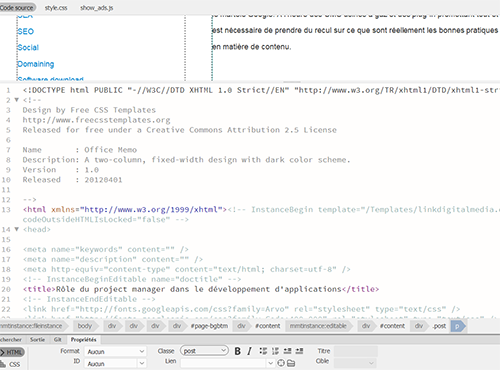Viewport: 500px width, 370px height.
Task: Click the freecsstemplates.org URL on line 4
Action: pos(96,120)
